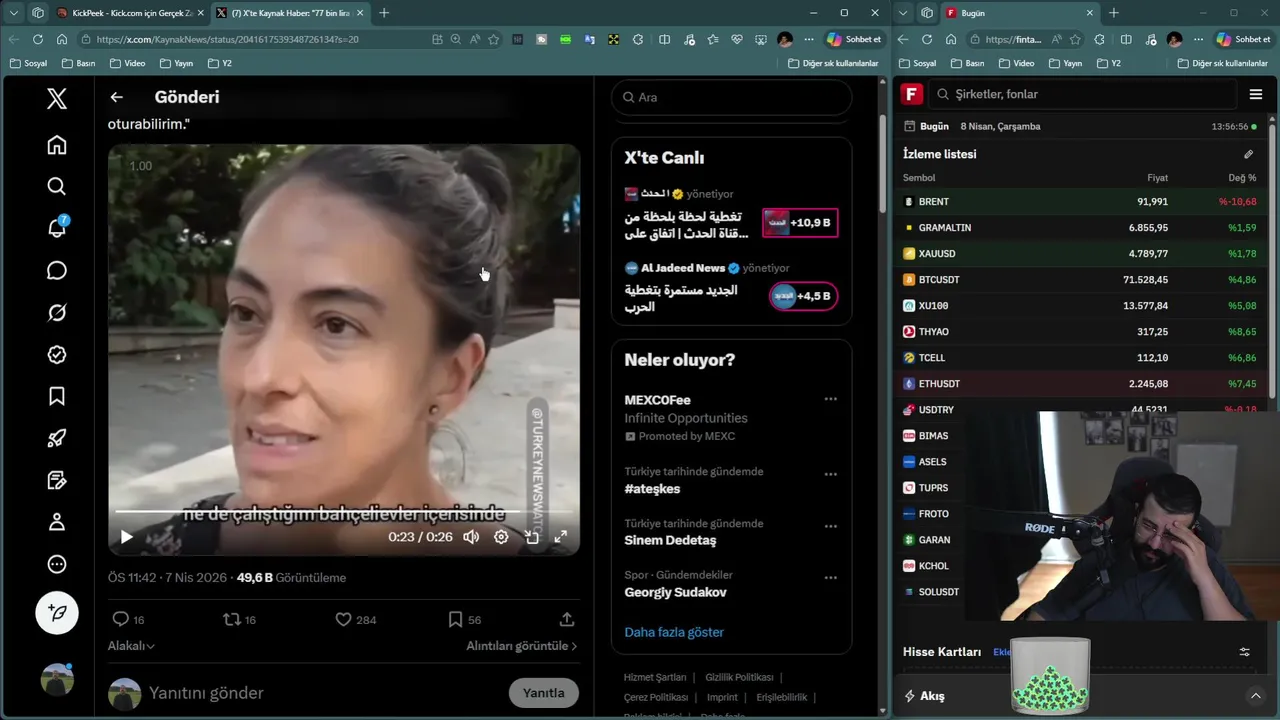Open tab search chevron in left browser
Viewport: 1280px width, 720px height.
[x=13, y=13]
